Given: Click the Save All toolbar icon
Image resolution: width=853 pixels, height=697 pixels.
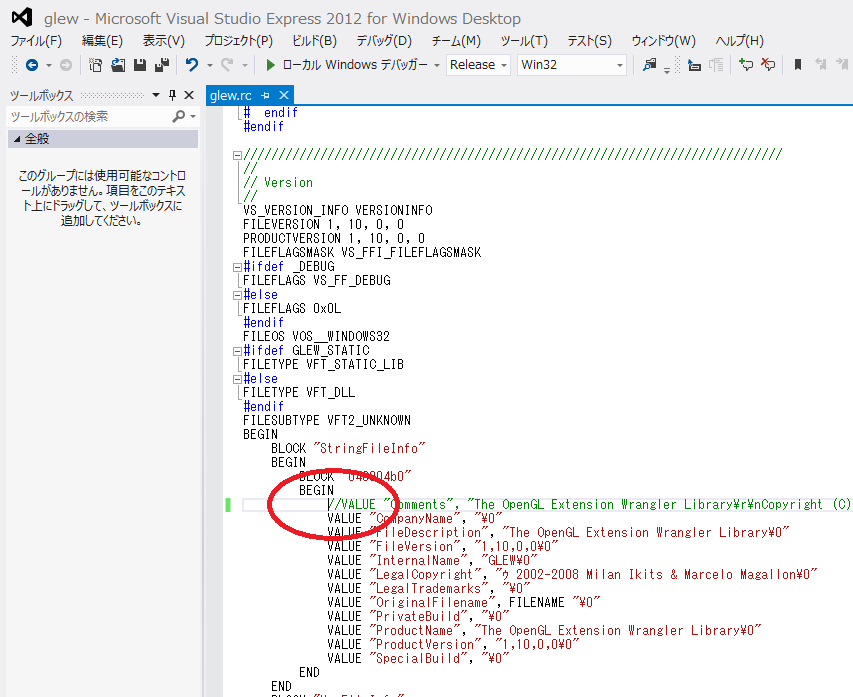Looking at the screenshot, I should click(162, 65).
